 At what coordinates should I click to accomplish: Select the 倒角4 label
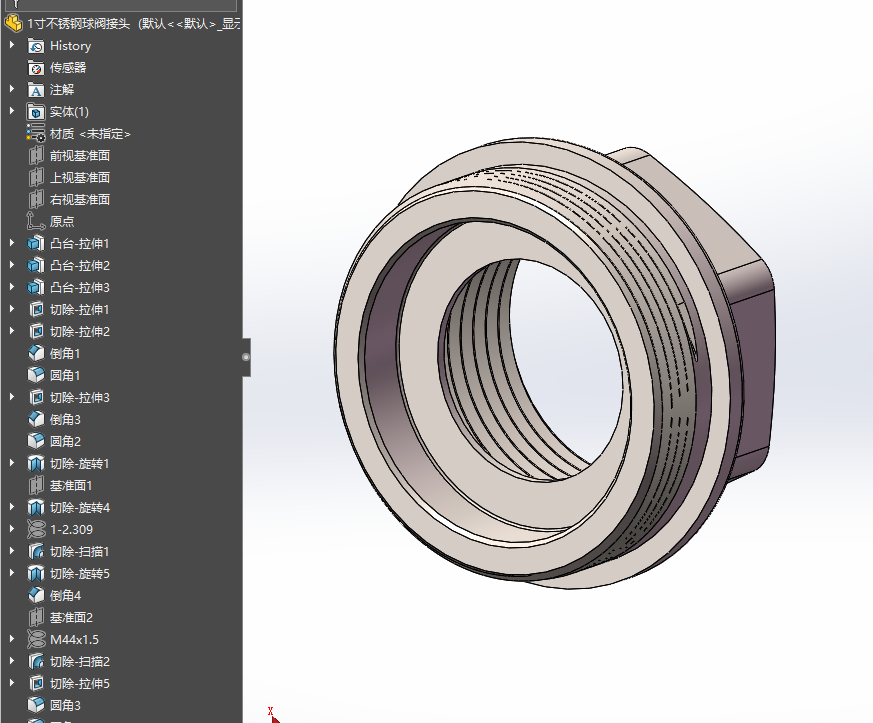click(65, 596)
